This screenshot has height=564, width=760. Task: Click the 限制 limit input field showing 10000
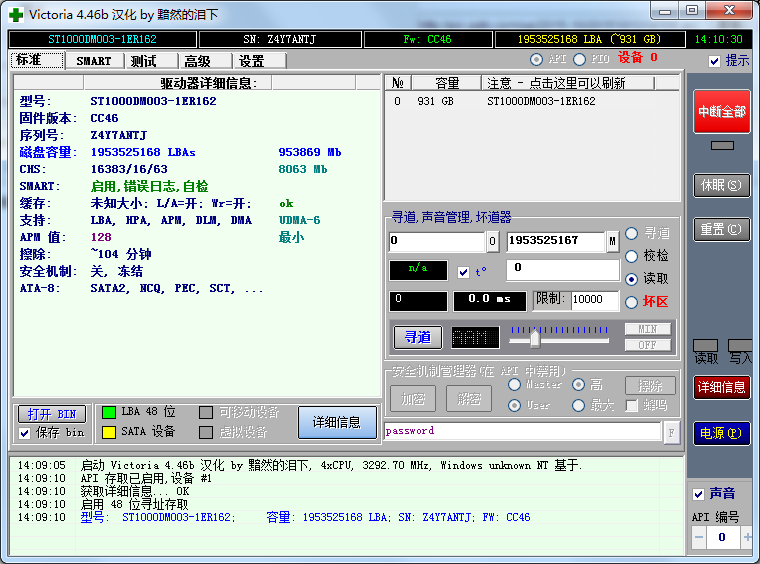click(x=594, y=299)
